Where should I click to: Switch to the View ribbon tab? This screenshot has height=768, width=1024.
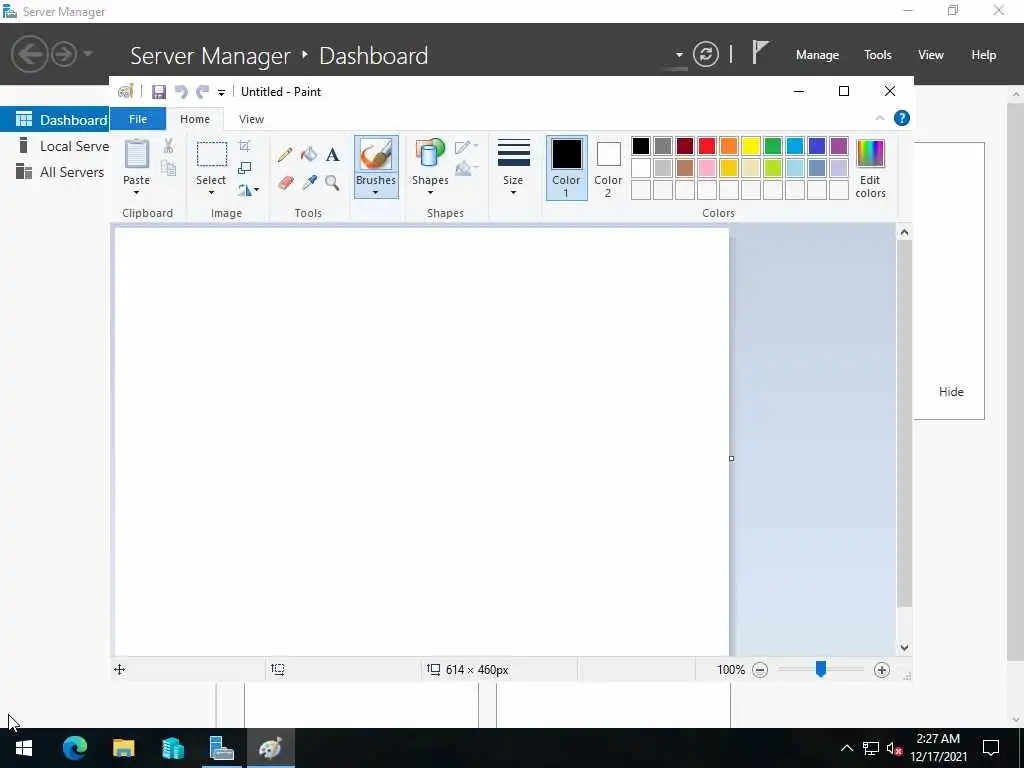pos(251,119)
